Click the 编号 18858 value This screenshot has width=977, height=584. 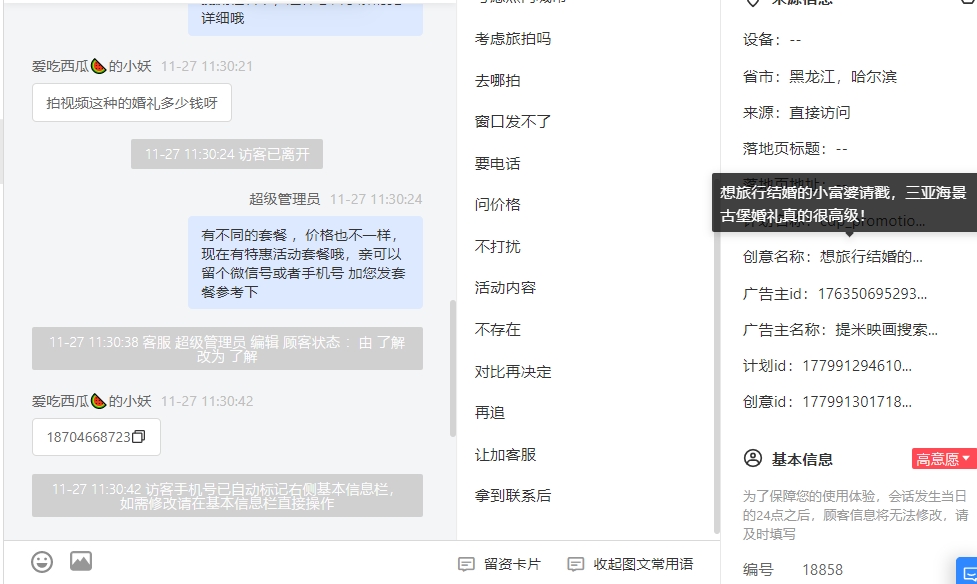pyautogui.click(x=822, y=570)
